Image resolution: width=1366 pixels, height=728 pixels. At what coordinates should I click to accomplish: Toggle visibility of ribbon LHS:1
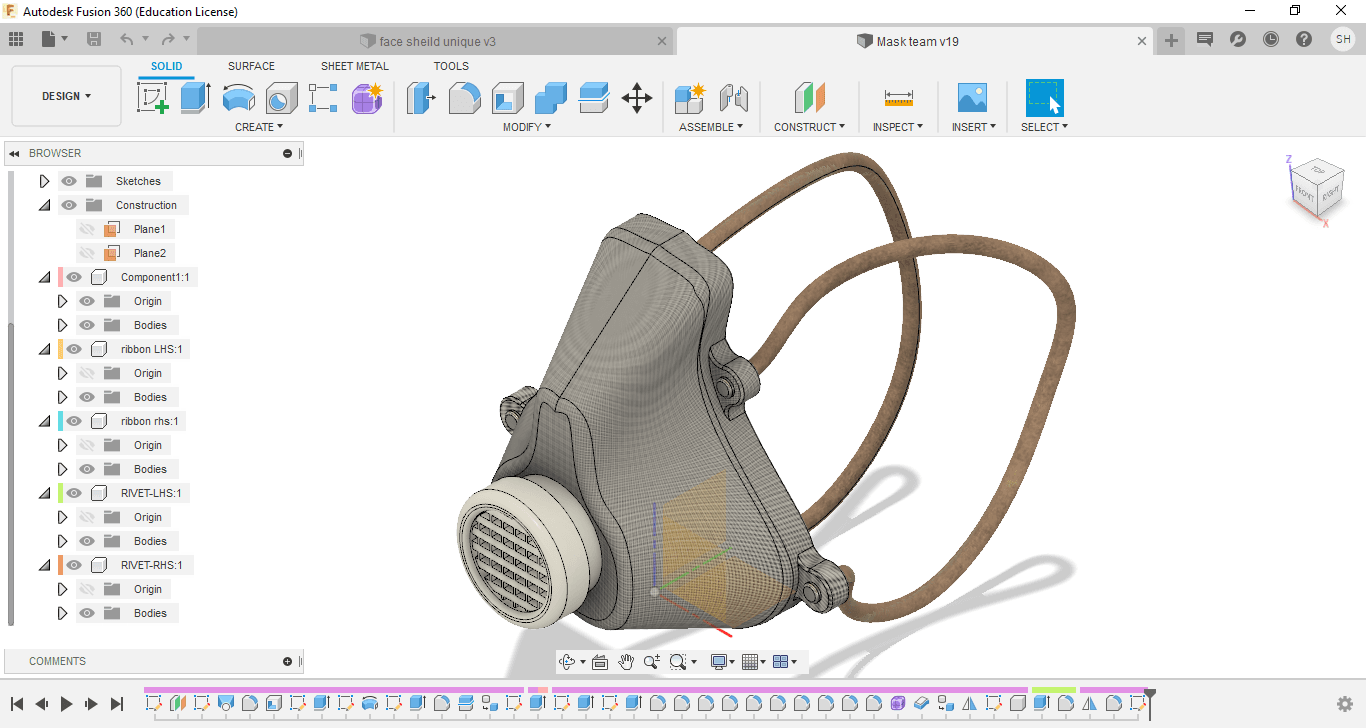(x=74, y=349)
